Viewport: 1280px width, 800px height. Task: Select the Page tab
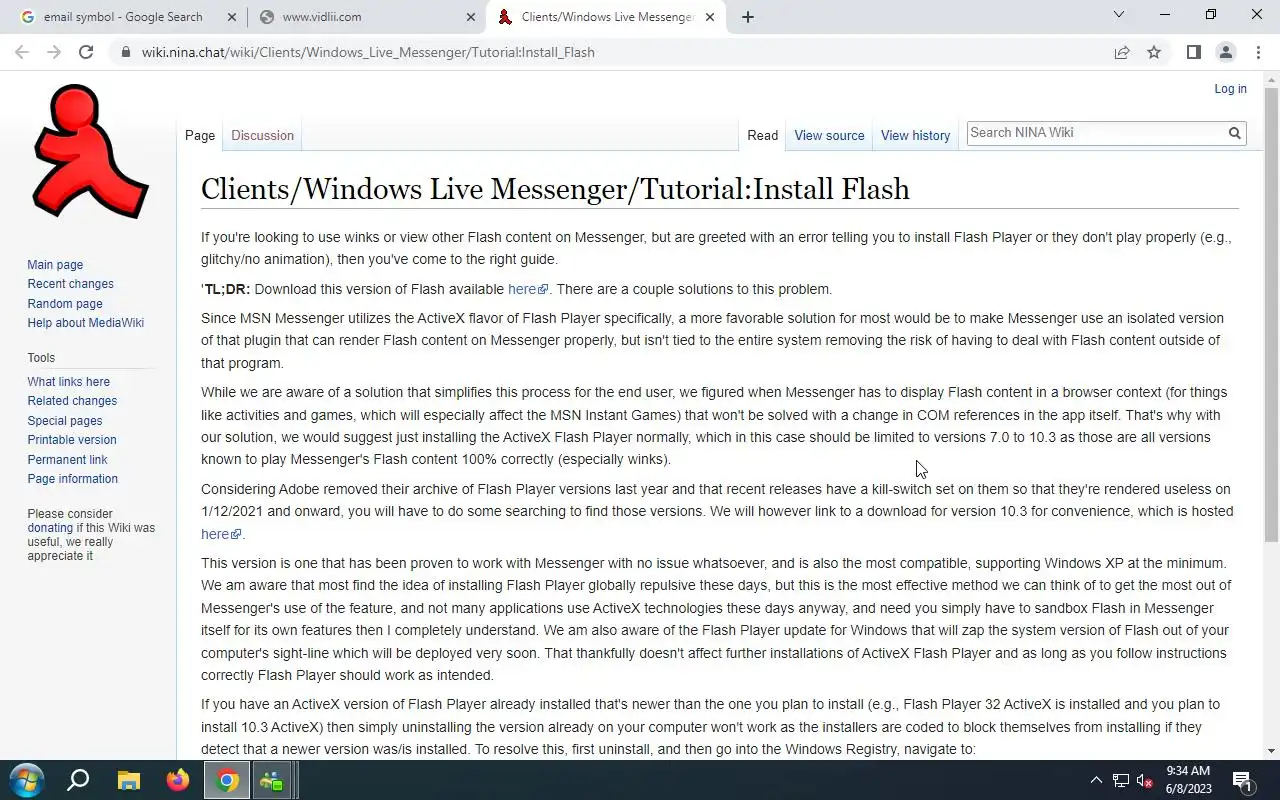click(x=200, y=136)
